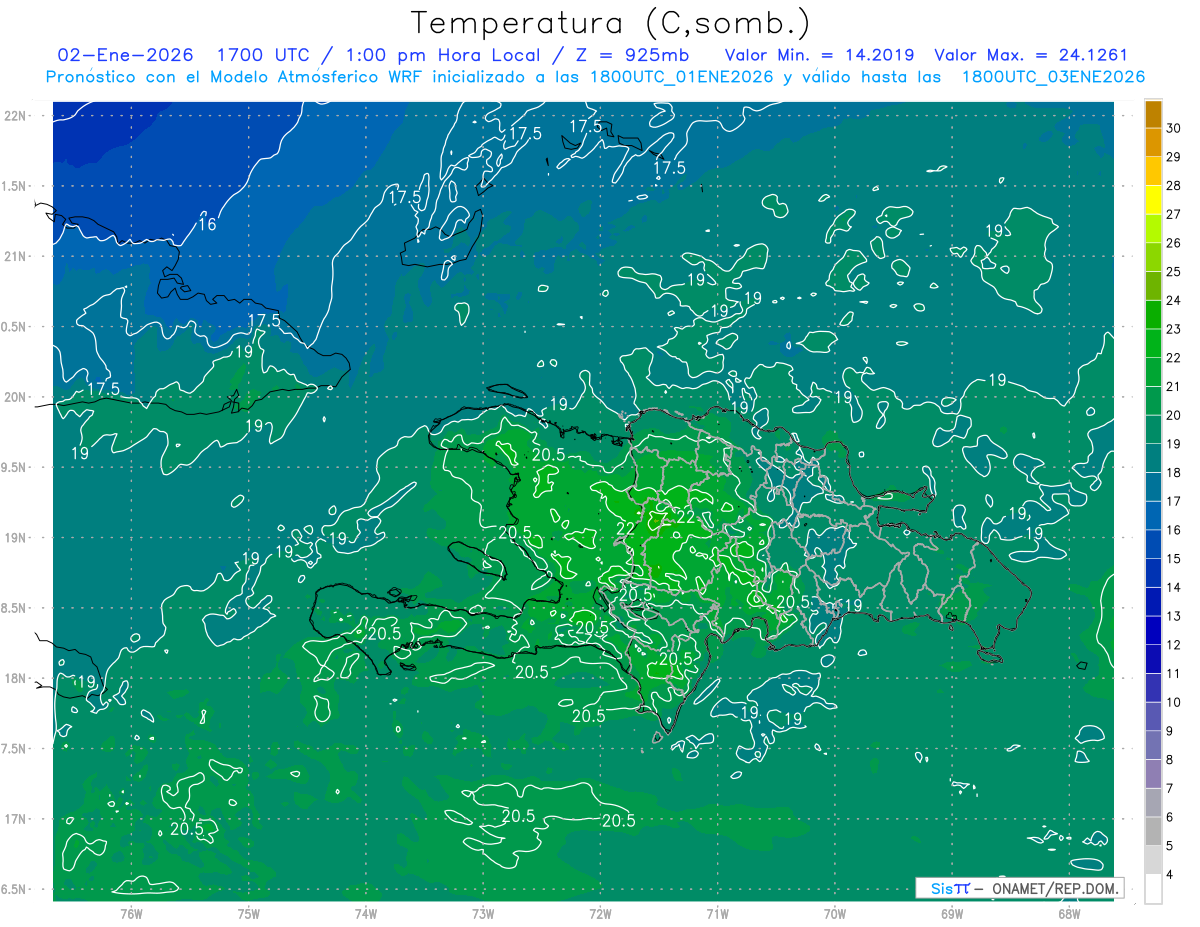Click the purple swatch between 8 and 9

(x=1153, y=746)
